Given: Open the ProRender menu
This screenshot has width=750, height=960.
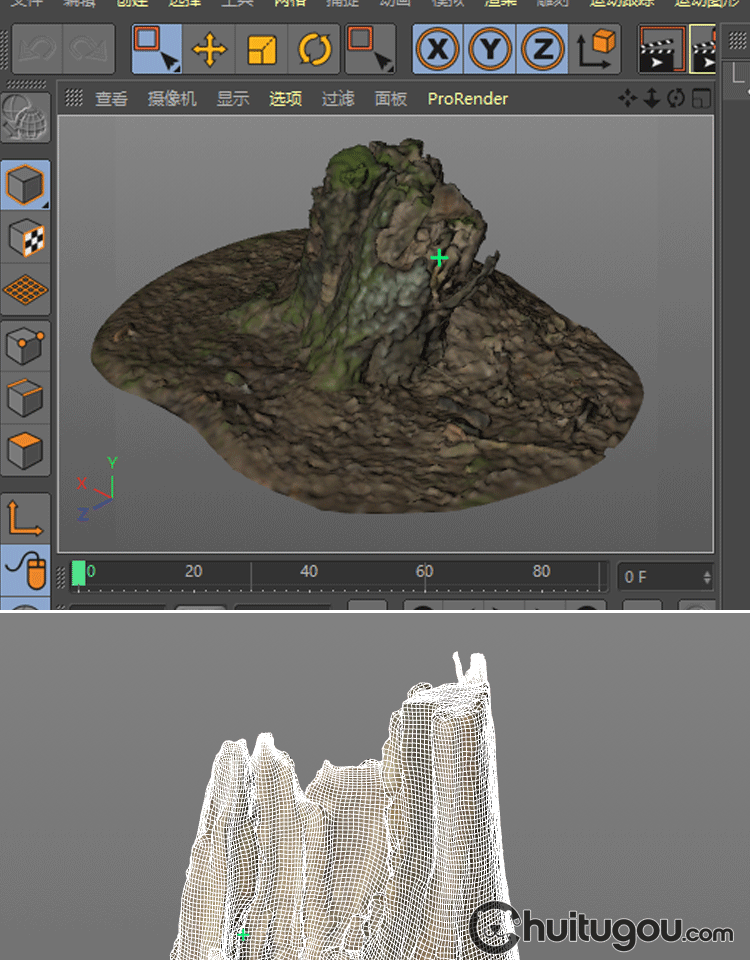Looking at the screenshot, I should tap(467, 99).
